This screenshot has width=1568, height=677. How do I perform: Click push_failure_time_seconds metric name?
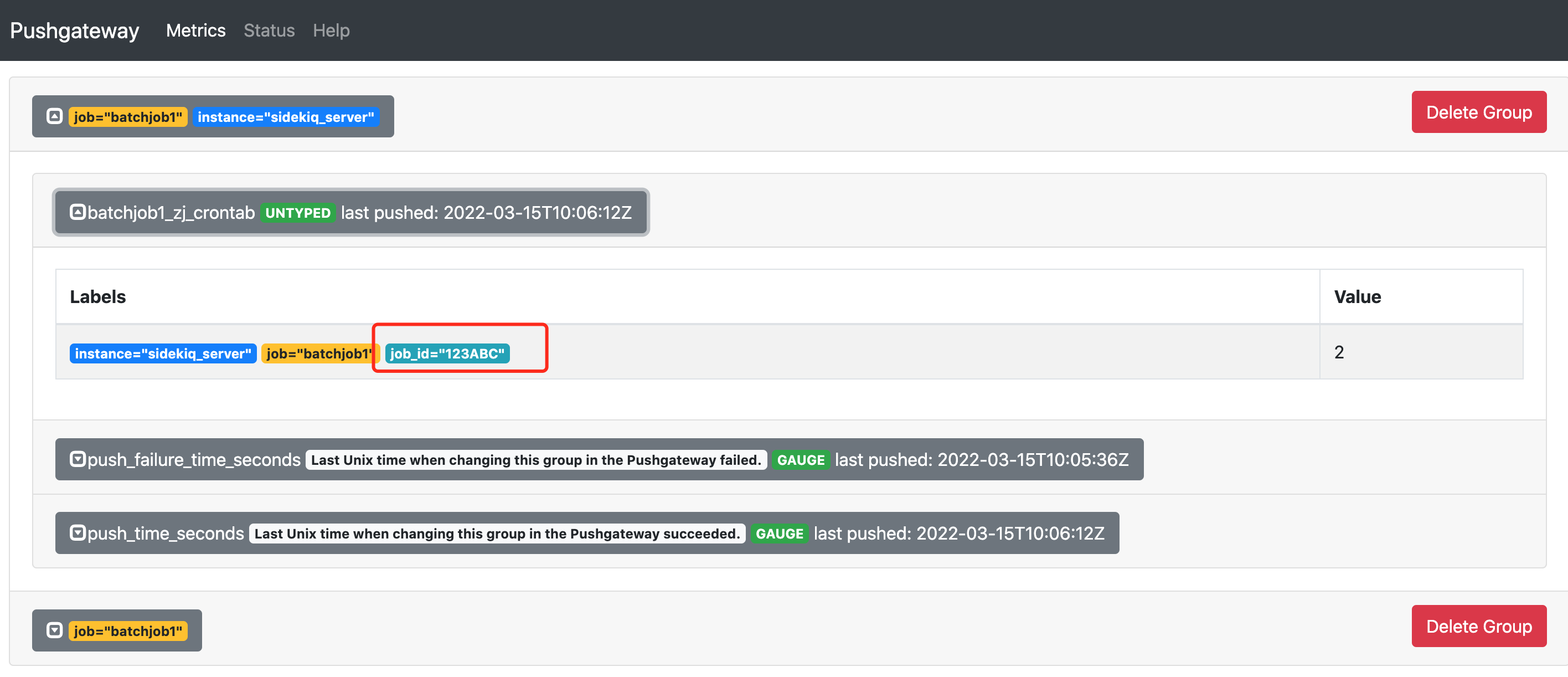pyautogui.click(x=194, y=460)
